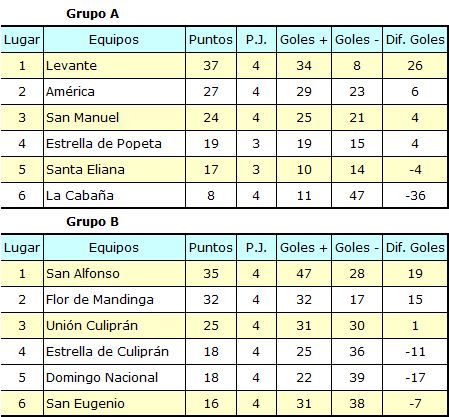Select Santa Eliana team cell

tap(114, 170)
